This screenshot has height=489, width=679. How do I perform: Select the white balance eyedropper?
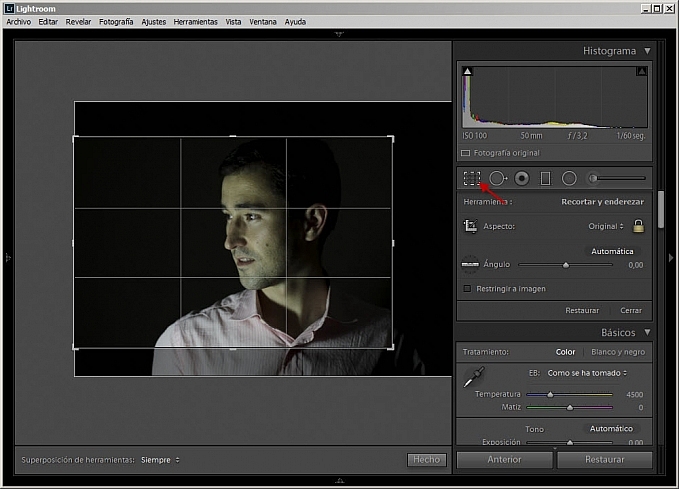(x=474, y=377)
